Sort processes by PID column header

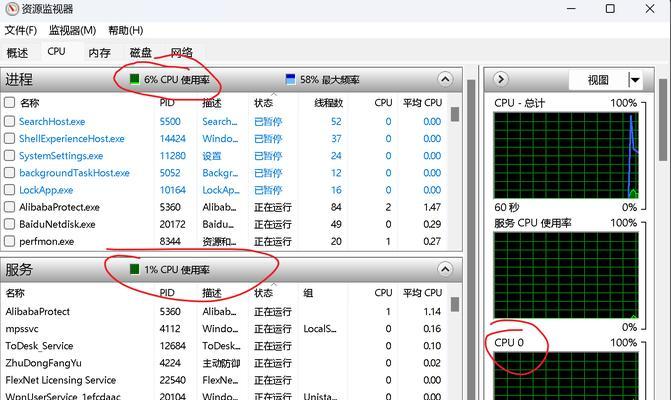(x=167, y=103)
